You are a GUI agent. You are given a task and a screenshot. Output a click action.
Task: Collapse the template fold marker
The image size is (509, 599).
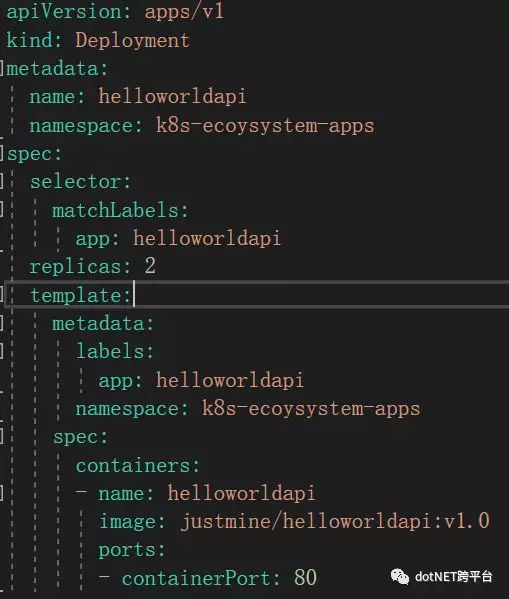[x=2, y=295]
